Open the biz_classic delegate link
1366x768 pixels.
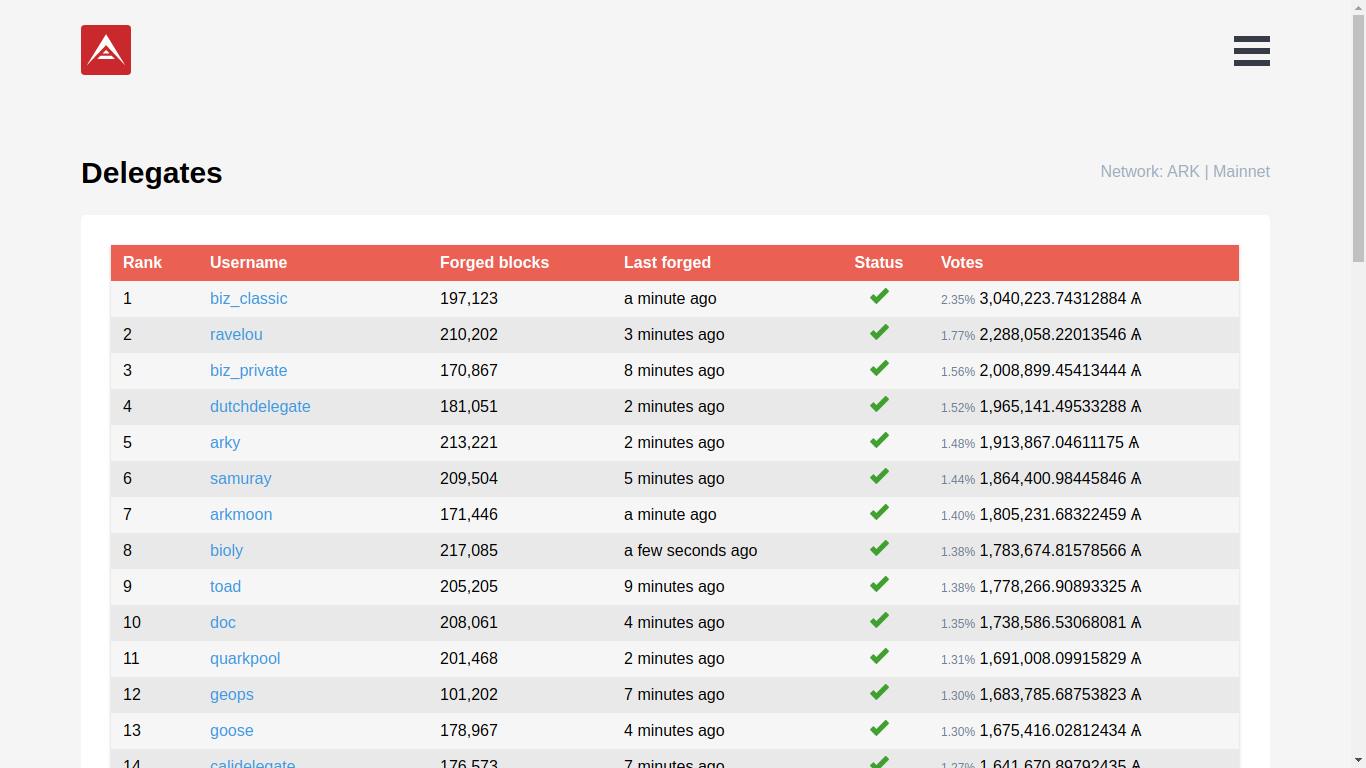[x=248, y=299]
